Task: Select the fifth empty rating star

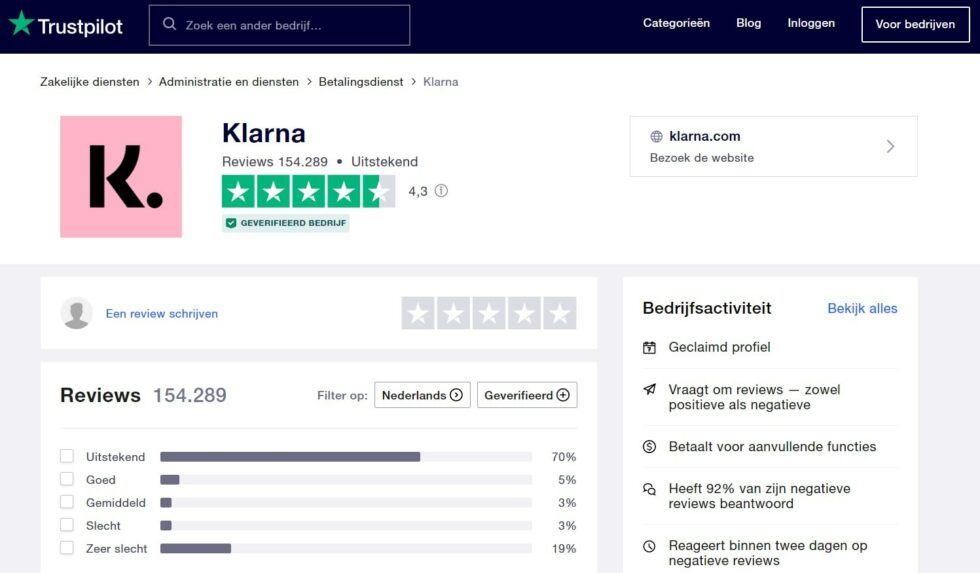Action: pyautogui.click(x=559, y=314)
